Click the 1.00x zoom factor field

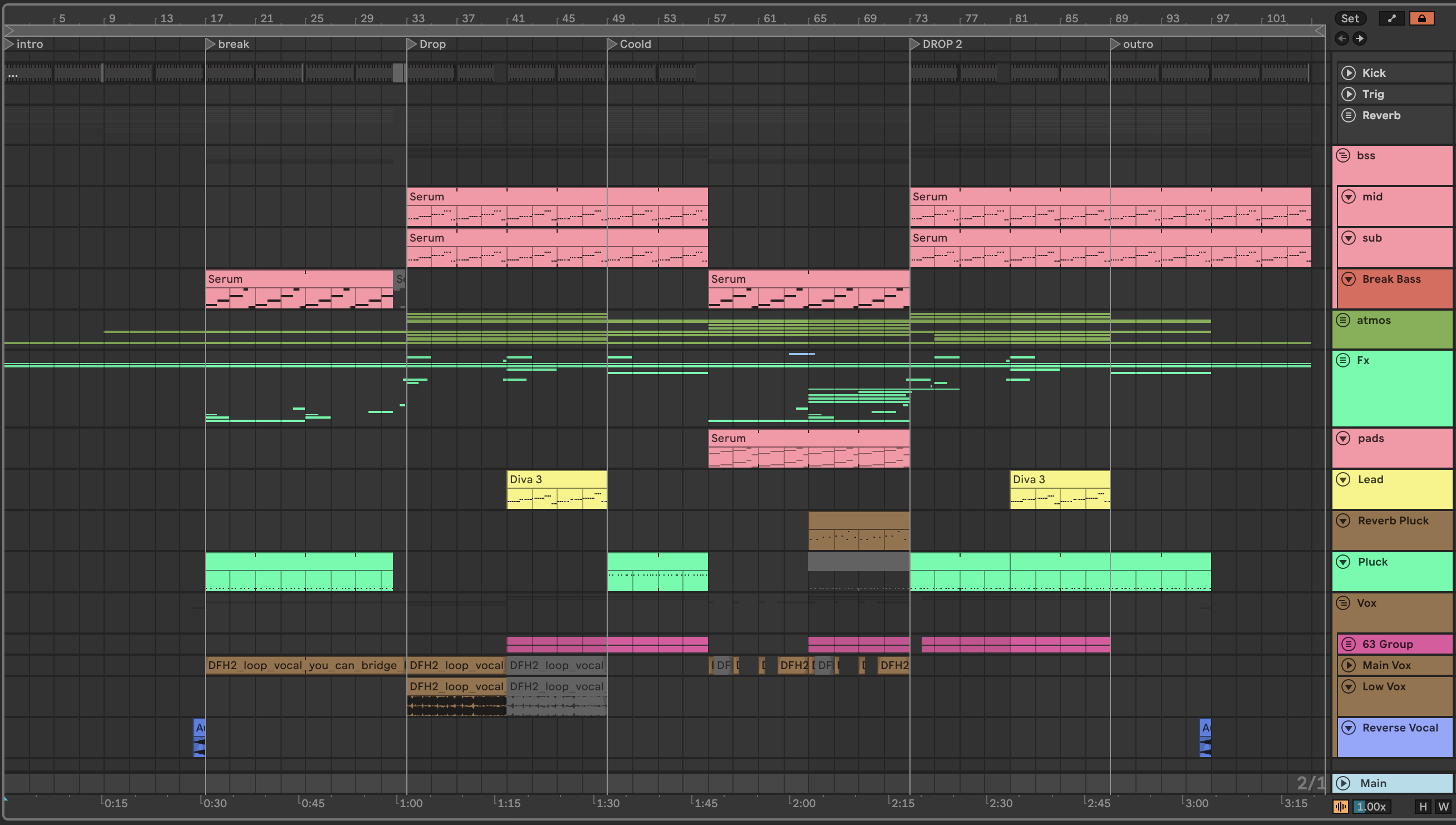coord(1371,806)
